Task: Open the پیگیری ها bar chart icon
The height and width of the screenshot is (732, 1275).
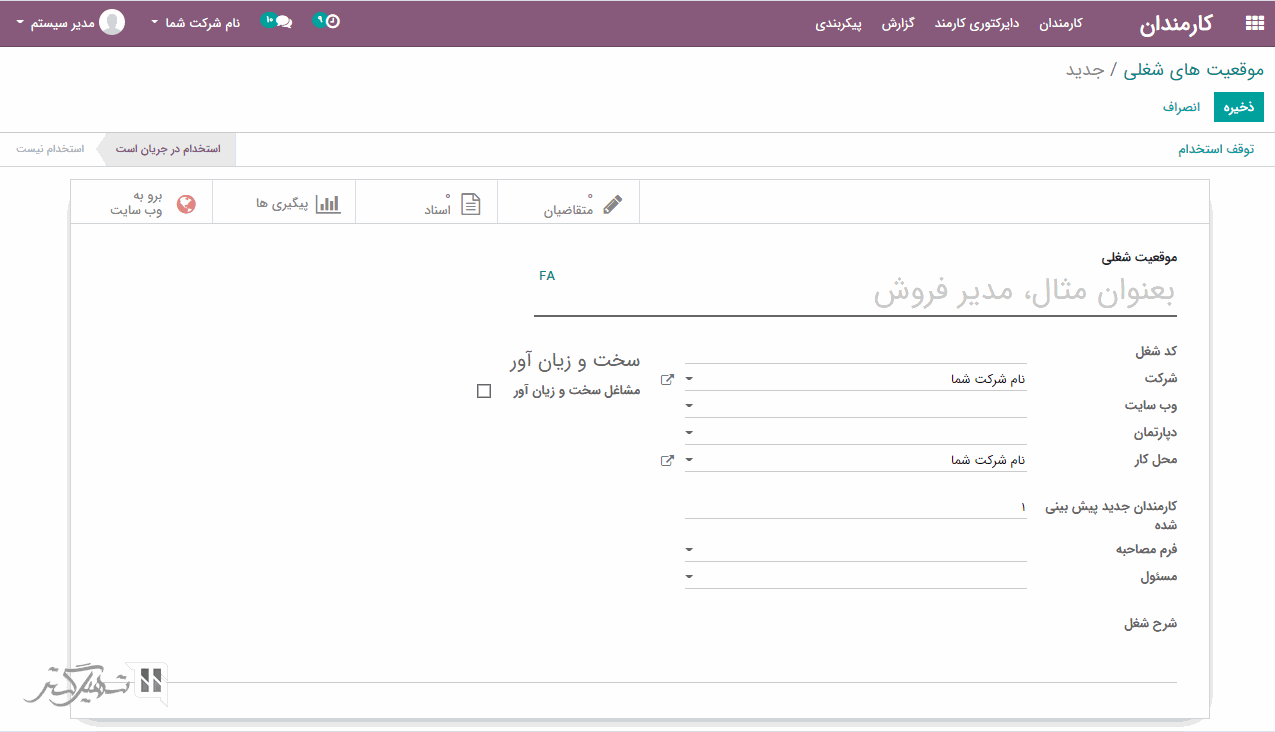Action: [328, 203]
